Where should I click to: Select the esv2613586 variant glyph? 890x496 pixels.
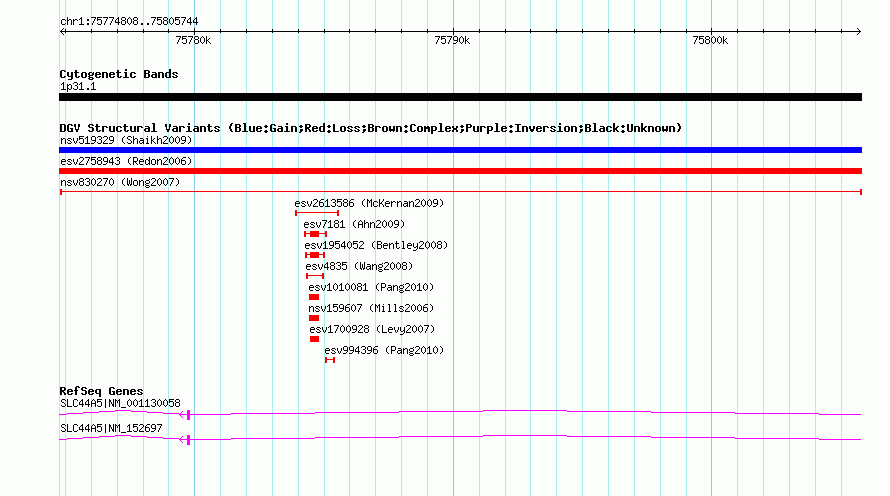click(317, 213)
